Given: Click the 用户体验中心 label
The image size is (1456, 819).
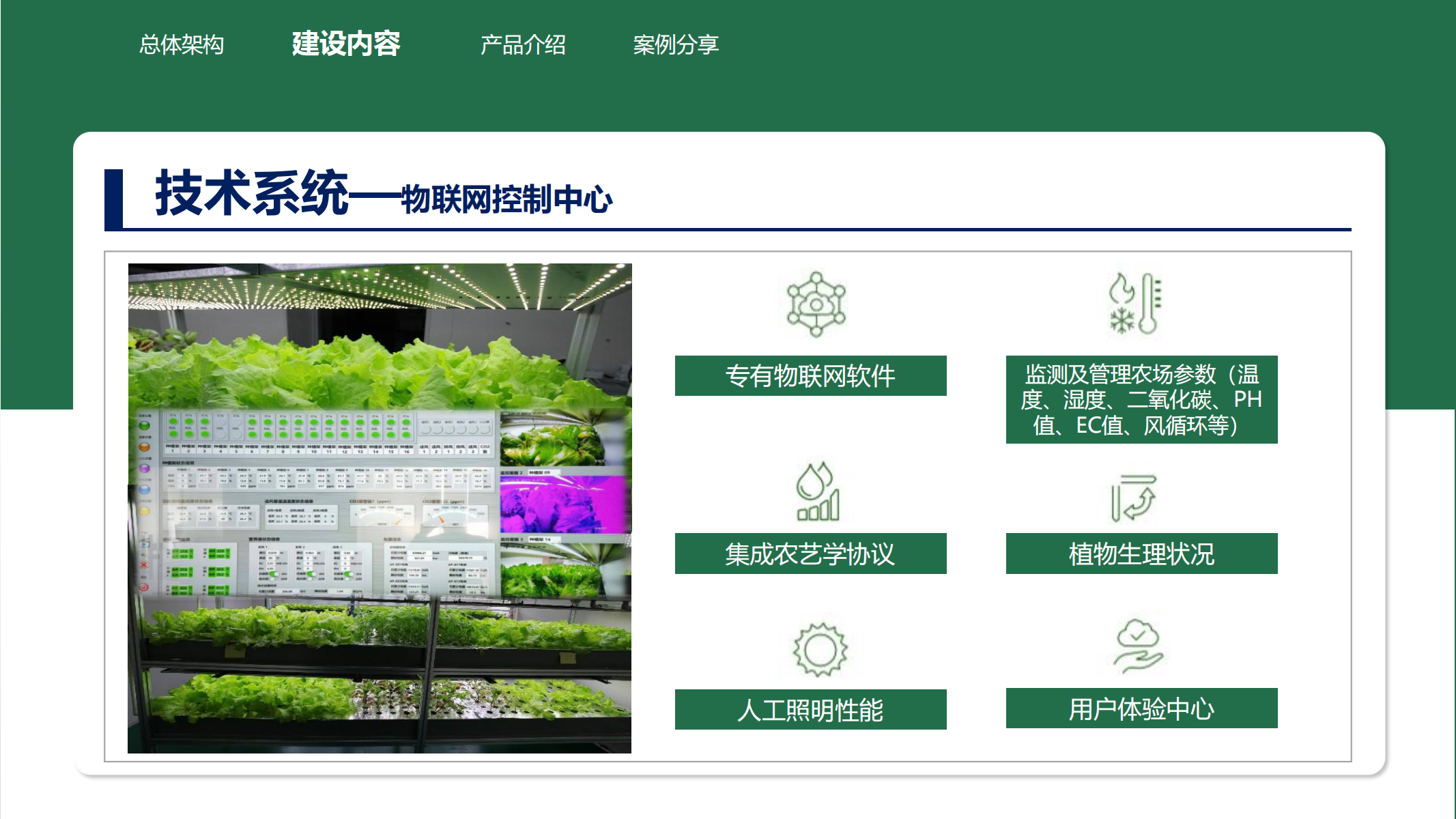Looking at the screenshot, I should click(1141, 709).
